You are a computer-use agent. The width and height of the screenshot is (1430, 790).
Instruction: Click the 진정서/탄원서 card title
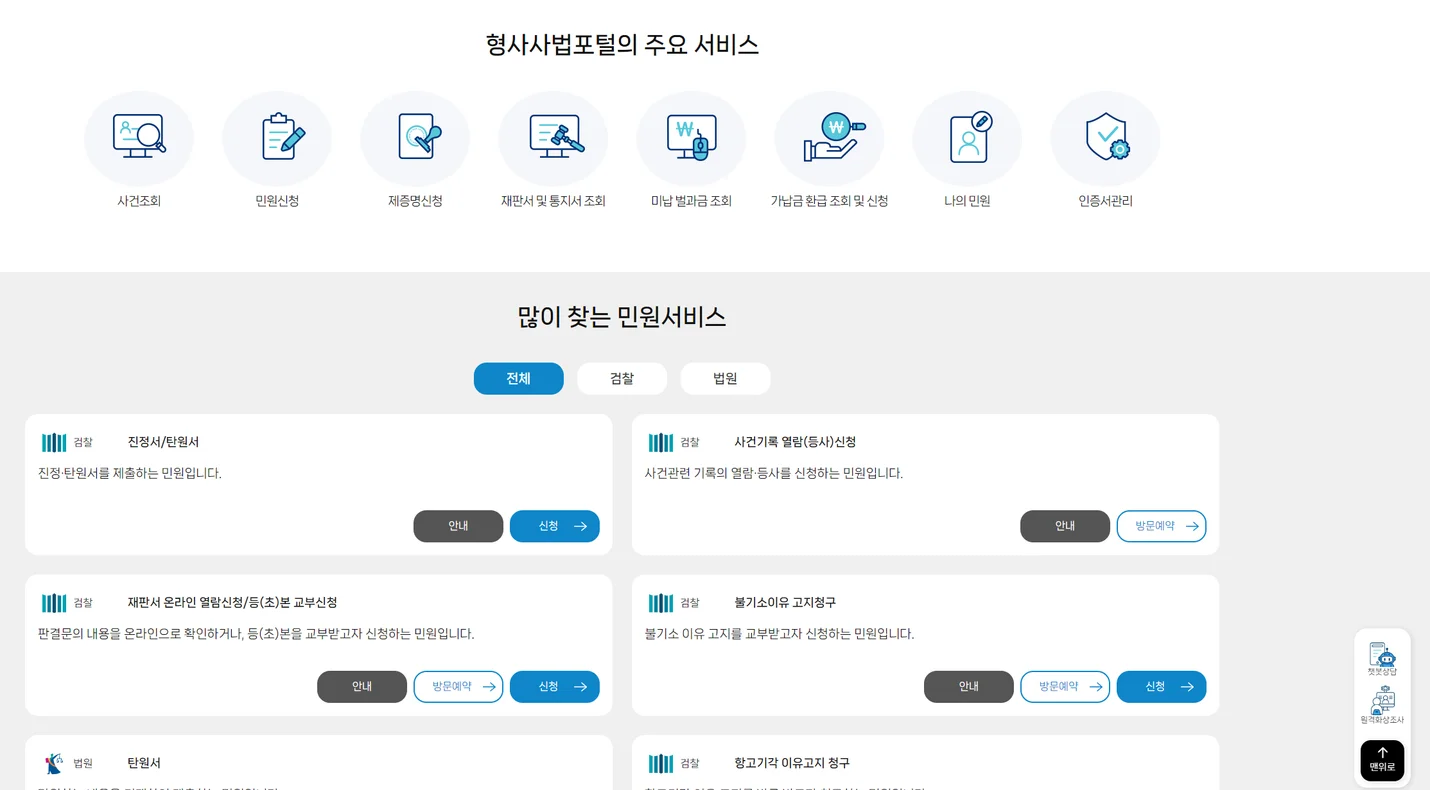164,442
